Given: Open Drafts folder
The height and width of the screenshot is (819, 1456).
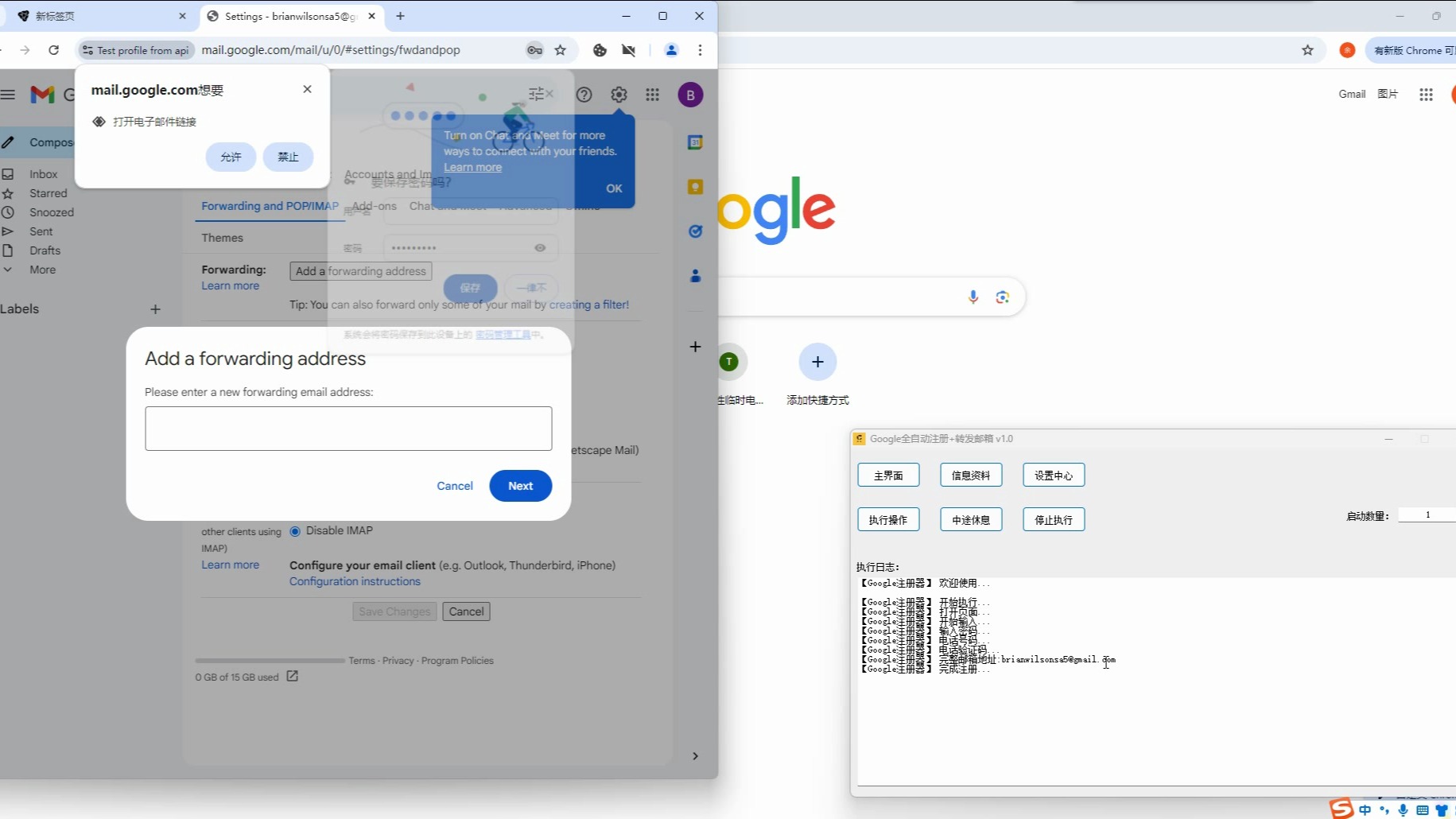Looking at the screenshot, I should (45, 250).
